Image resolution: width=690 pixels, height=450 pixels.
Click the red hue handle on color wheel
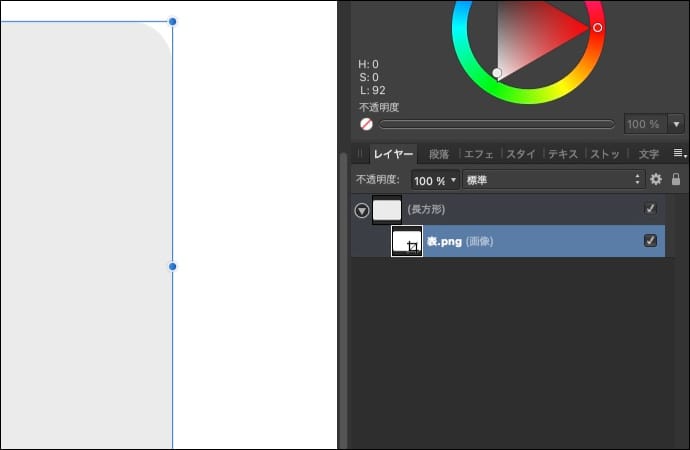[598, 27]
